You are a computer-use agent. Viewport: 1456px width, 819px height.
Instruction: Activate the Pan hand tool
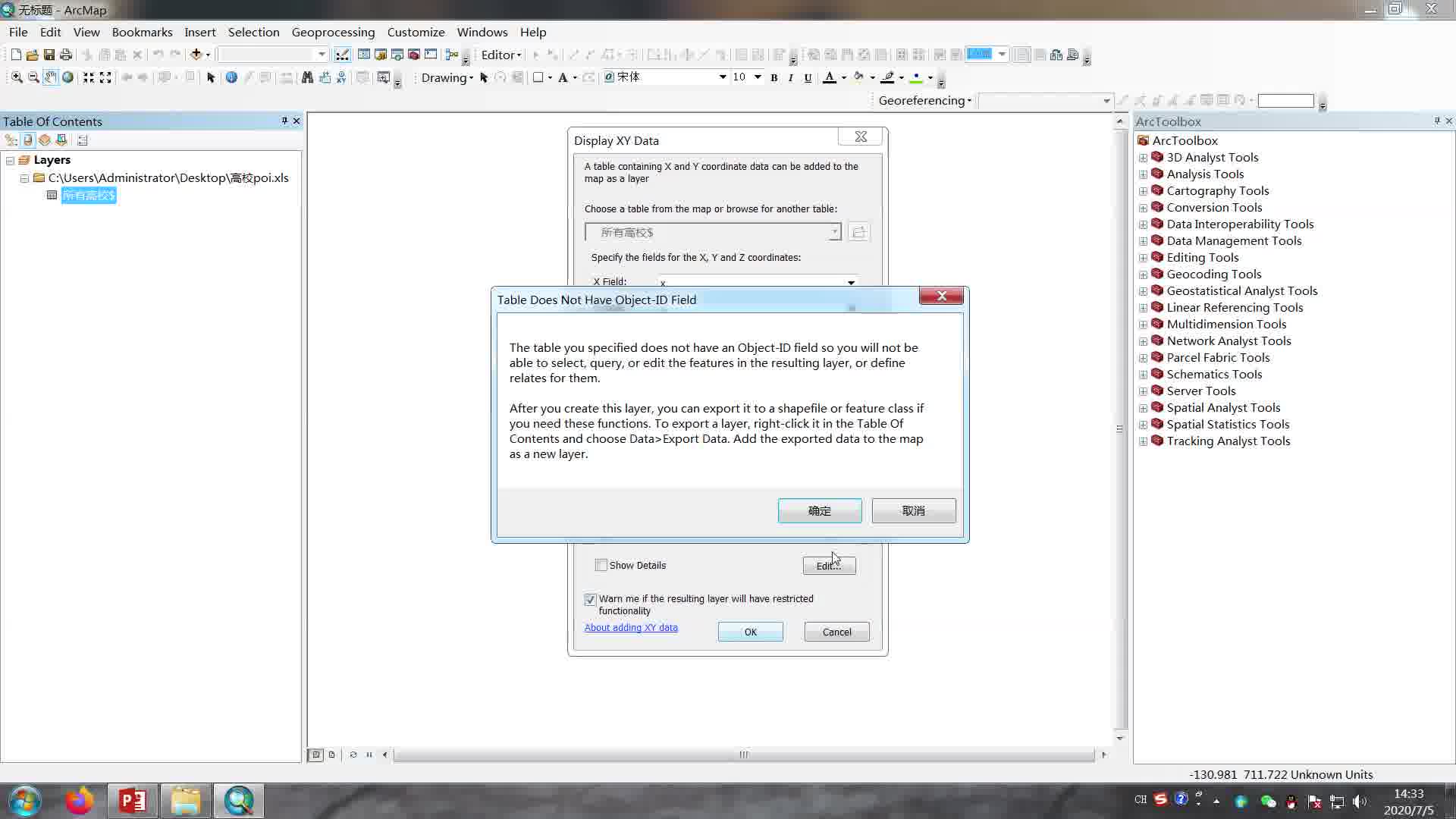point(51,77)
